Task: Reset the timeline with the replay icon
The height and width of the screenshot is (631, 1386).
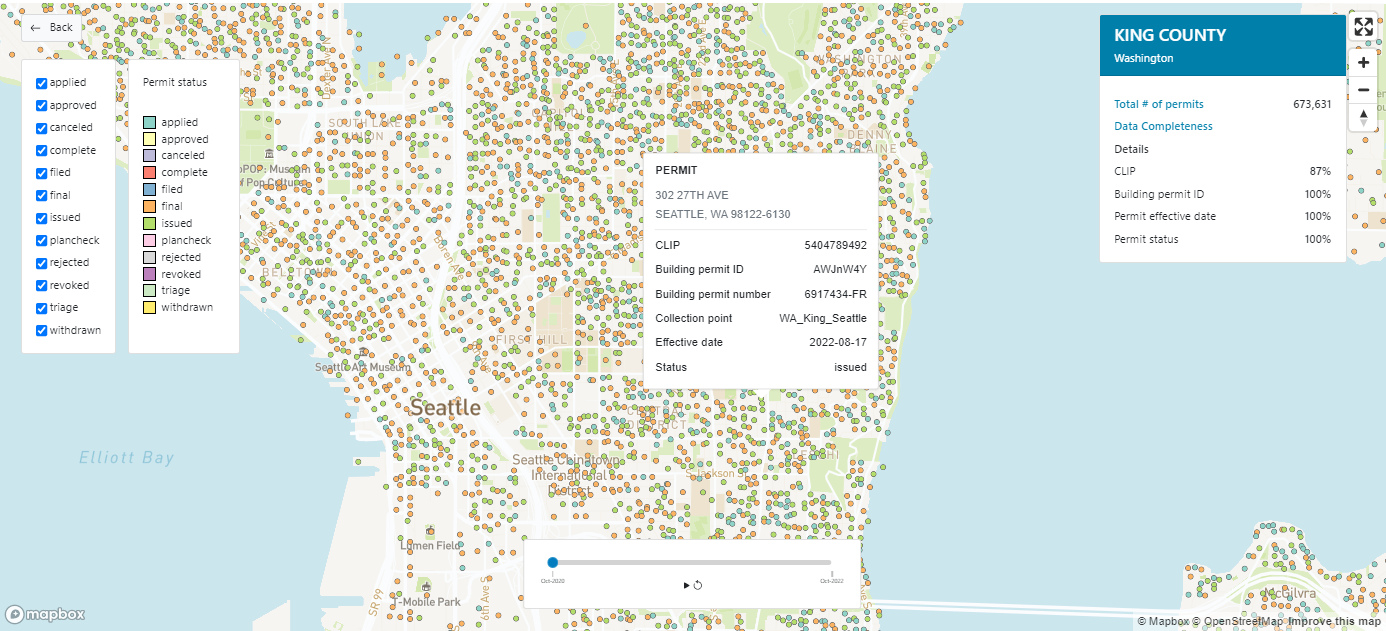Action: (697, 585)
